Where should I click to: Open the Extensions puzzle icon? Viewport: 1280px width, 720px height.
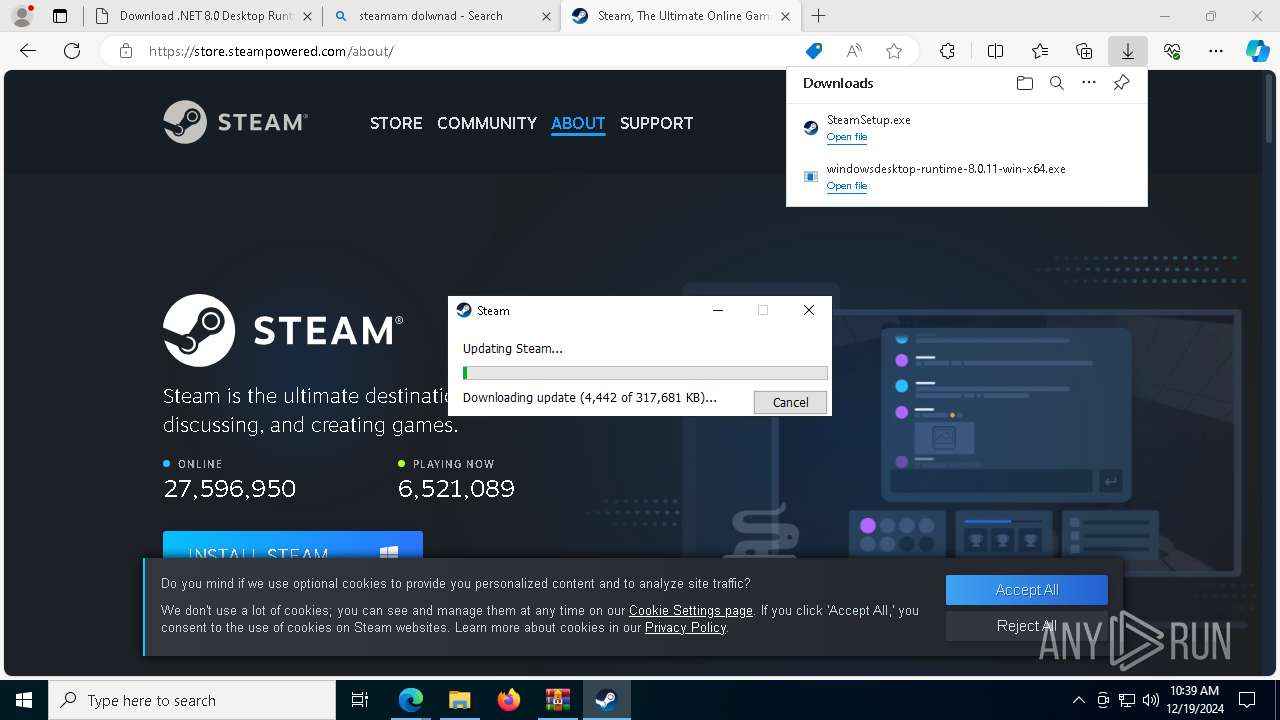(947, 51)
